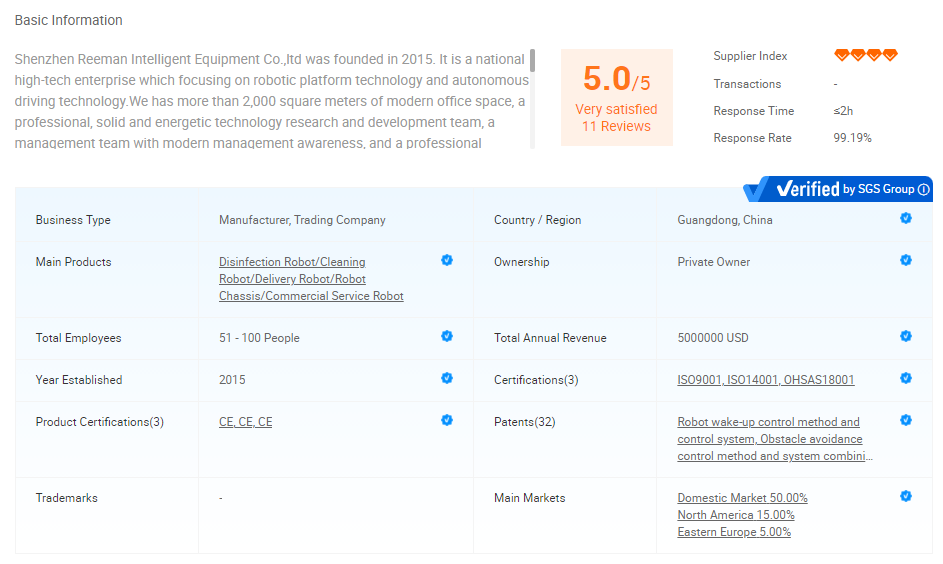
Task: Click the verified badge beside Year Established 2015
Action: tap(447, 378)
